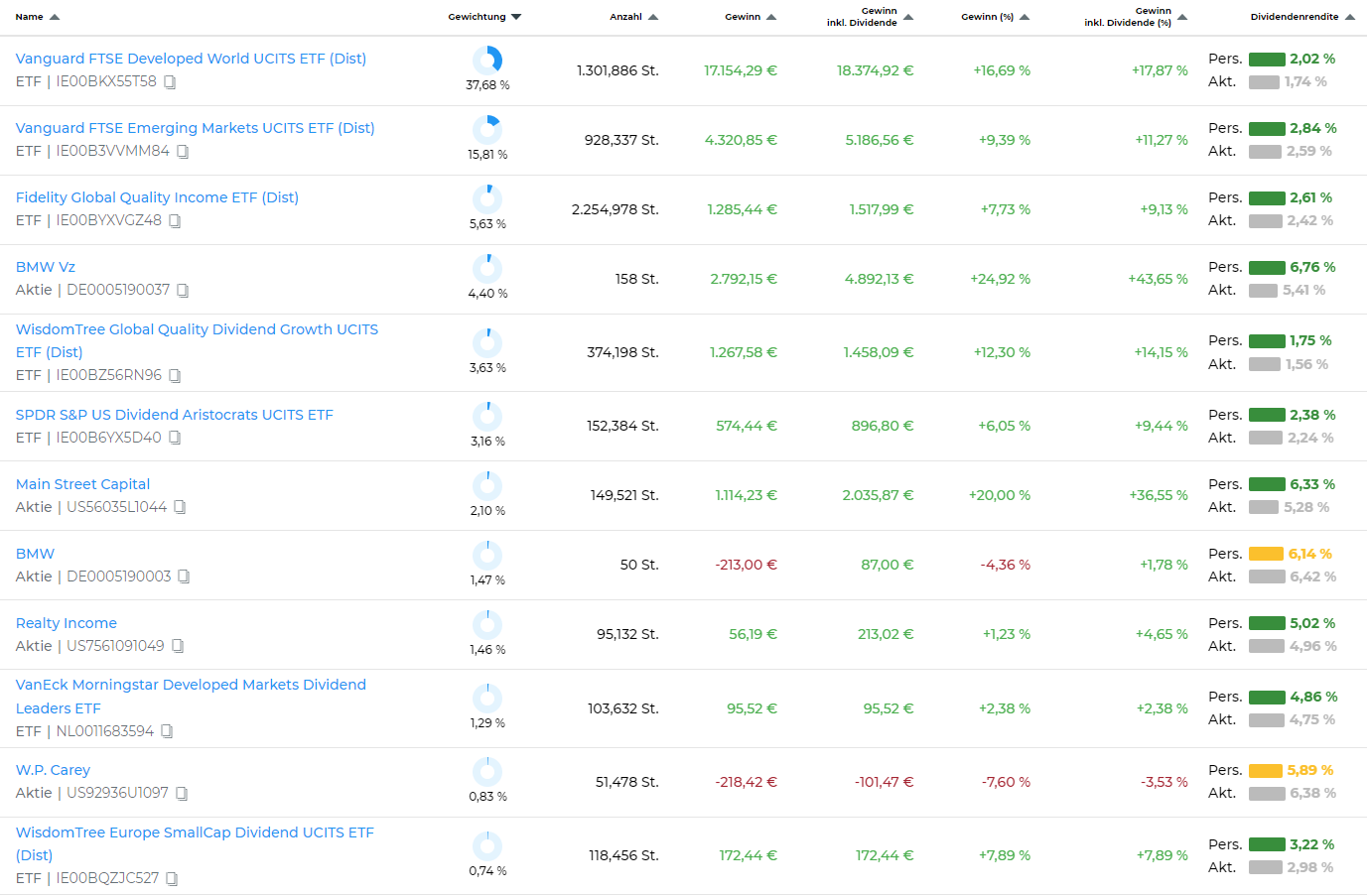Copy ISIN IE00BZ56RN96 with the copy icon
The height and width of the screenshot is (896, 1367).
coord(175,376)
